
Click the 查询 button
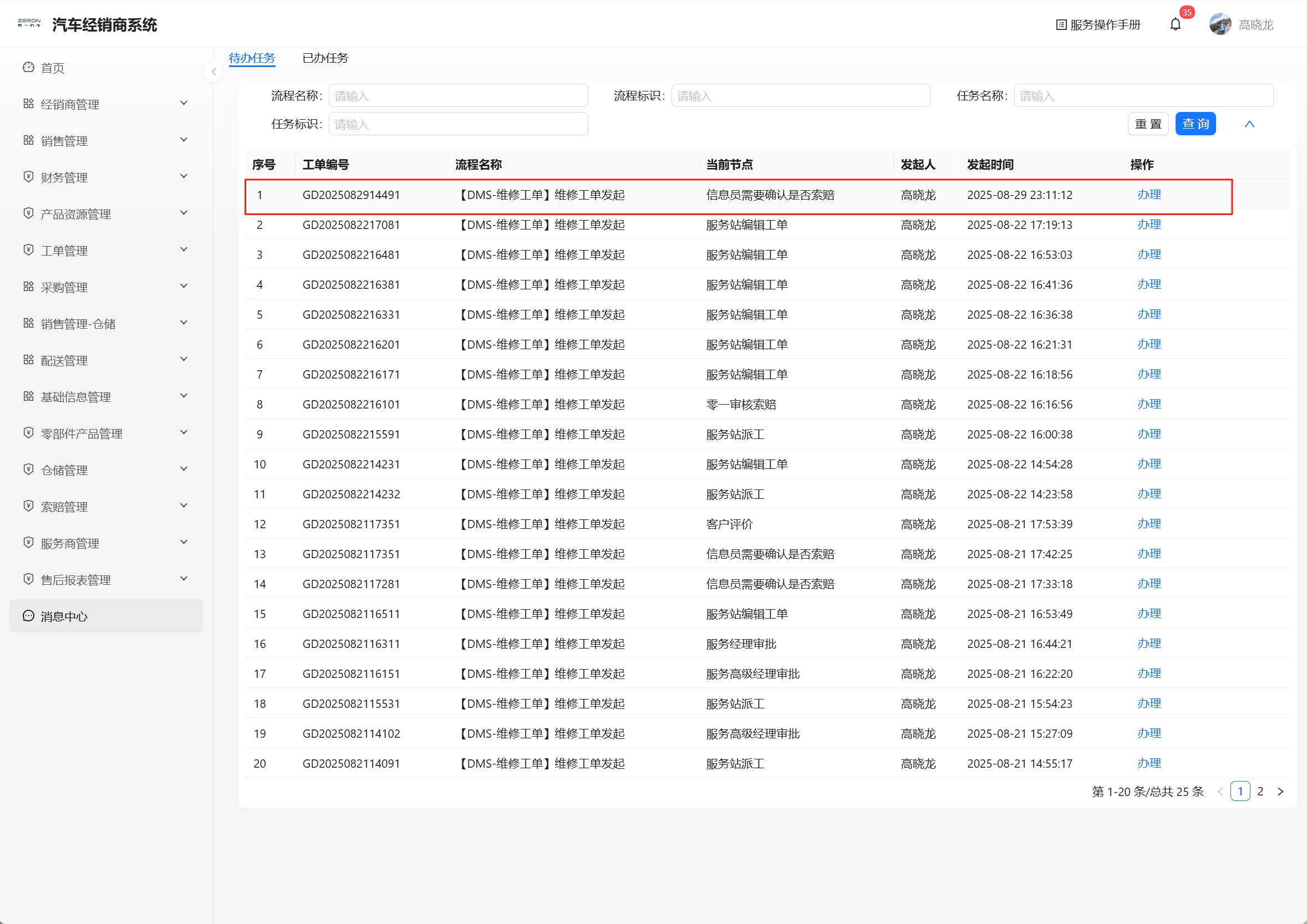(1196, 124)
